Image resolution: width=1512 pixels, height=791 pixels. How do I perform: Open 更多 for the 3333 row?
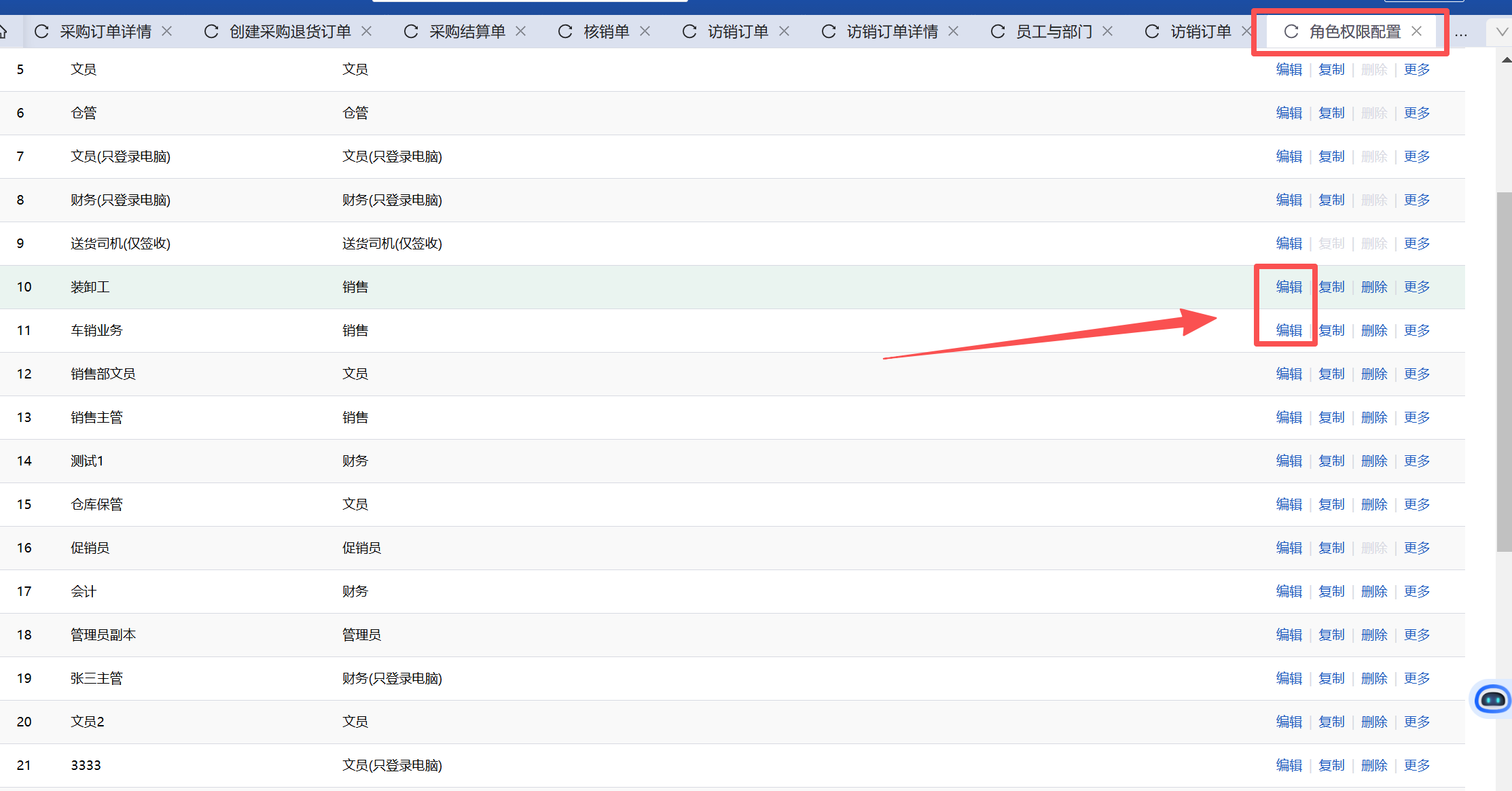(1417, 765)
